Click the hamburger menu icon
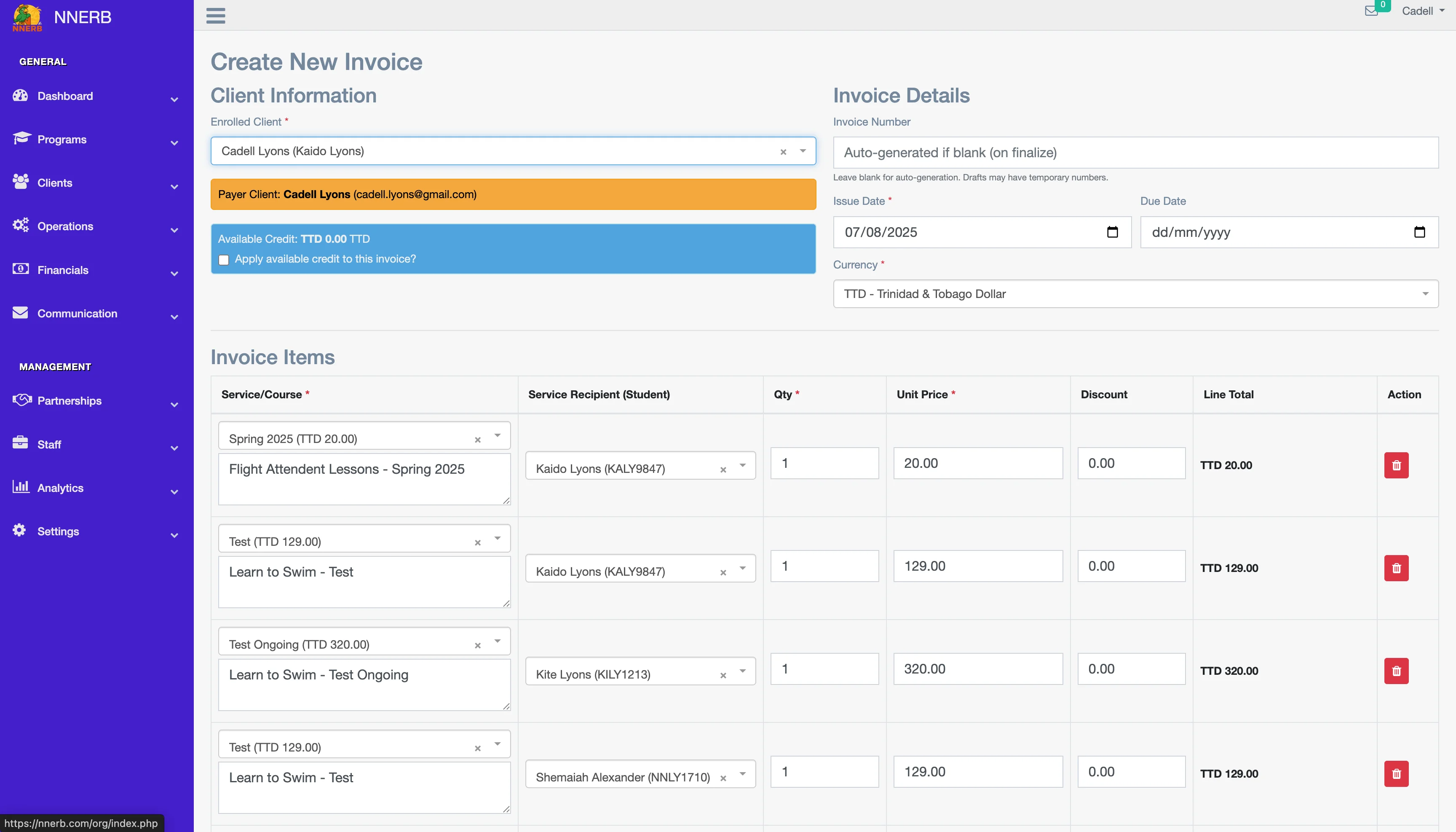The height and width of the screenshot is (832, 1456). click(x=215, y=16)
